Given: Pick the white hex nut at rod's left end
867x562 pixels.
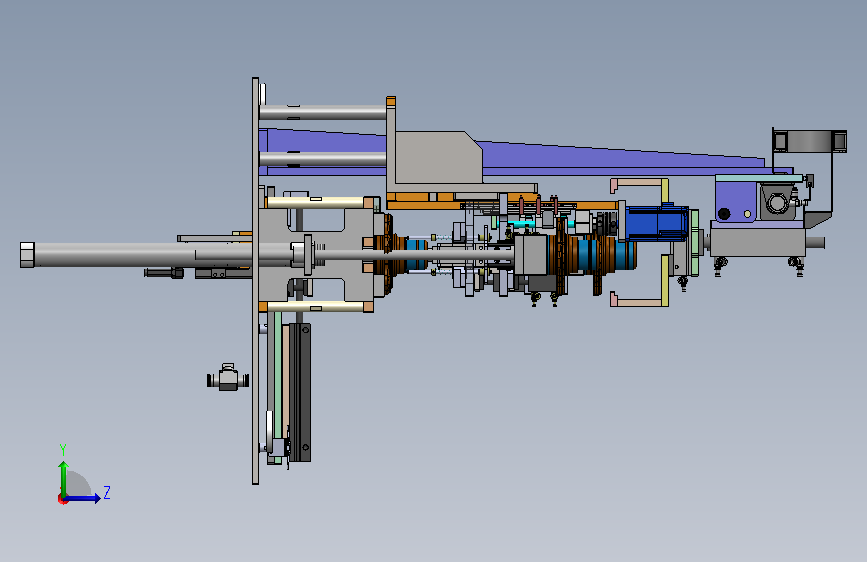Looking at the screenshot, I should tap(27, 255).
